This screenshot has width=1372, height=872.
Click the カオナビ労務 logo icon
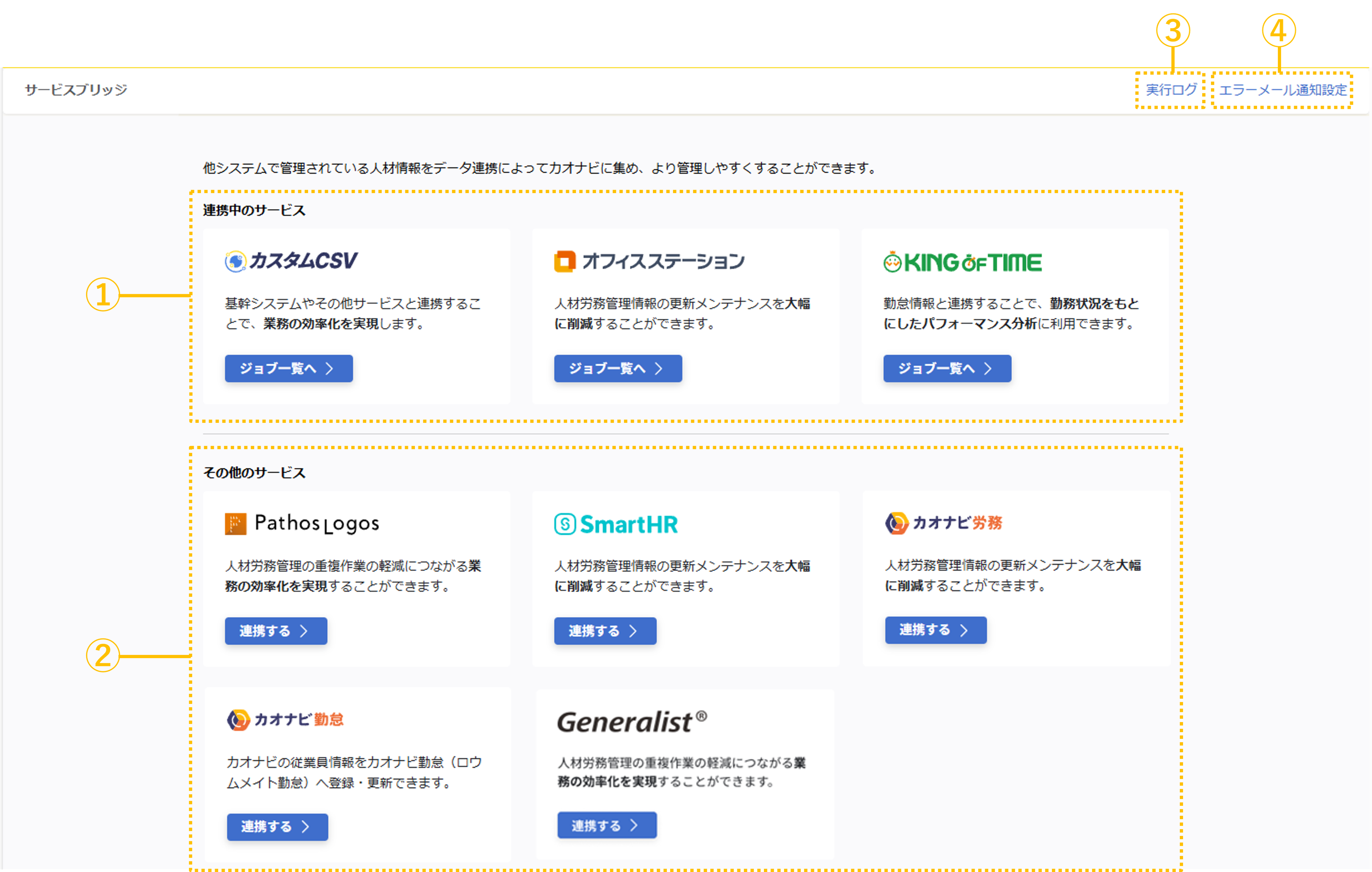click(897, 523)
